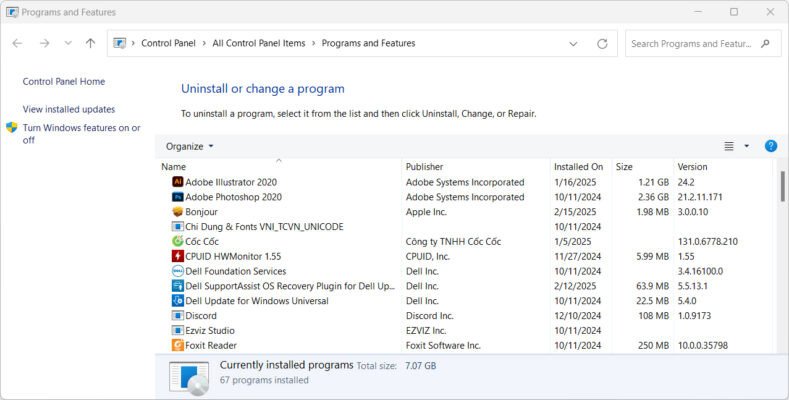Screen dimensions: 789x400
Task: Select Dell Update for Windows Universal name
Action: click(x=257, y=301)
